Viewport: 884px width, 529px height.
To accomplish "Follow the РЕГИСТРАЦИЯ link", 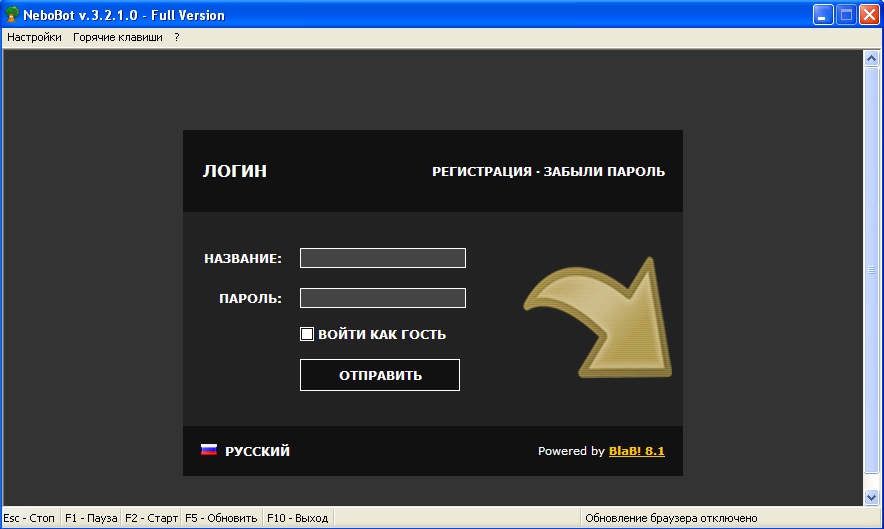I will [x=481, y=172].
